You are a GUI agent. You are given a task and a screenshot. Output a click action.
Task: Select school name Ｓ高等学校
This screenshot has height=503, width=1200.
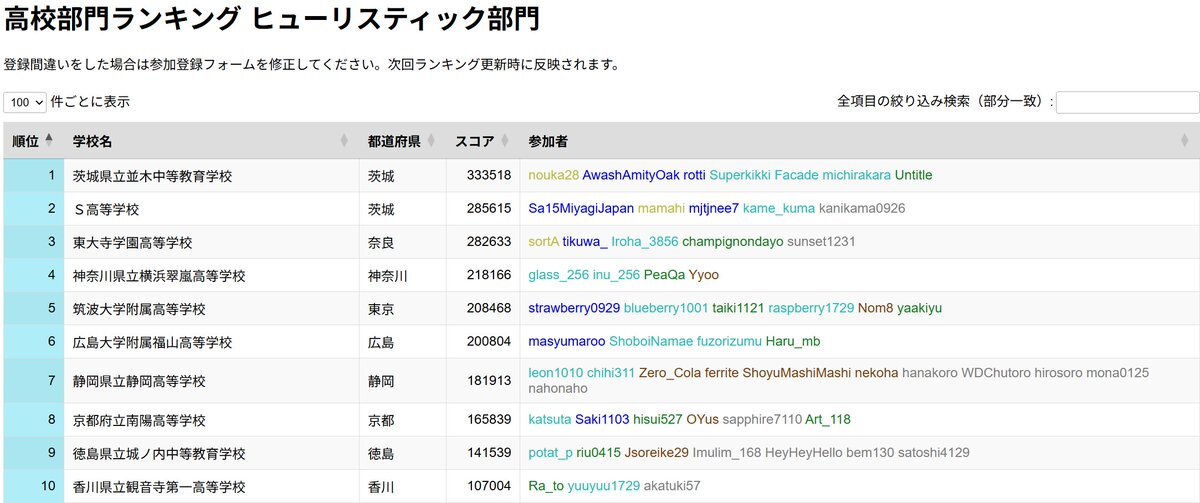105,210
